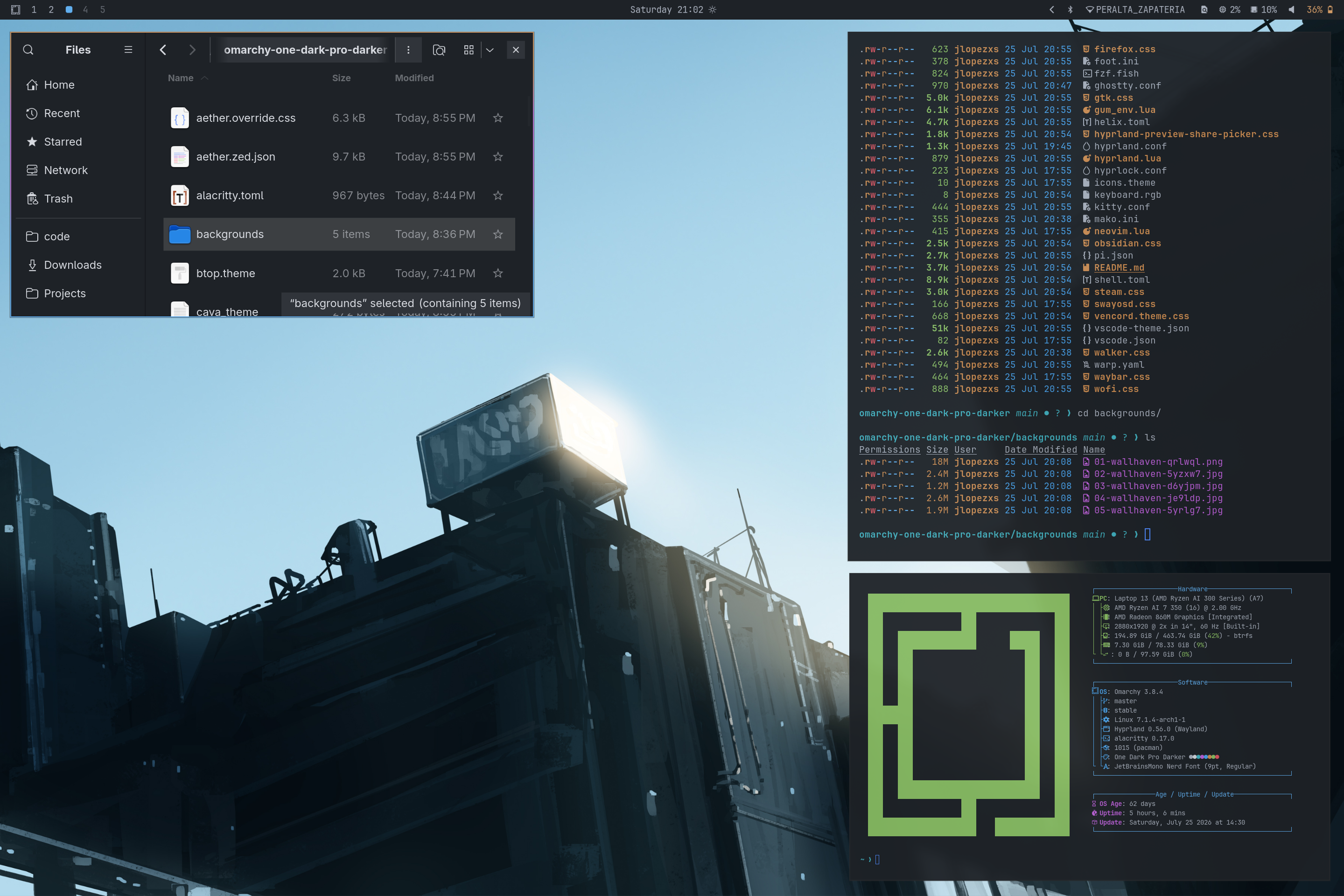Star the btop.theme file
Image resolution: width=1344 pixels, height=896 pixels.
498,273
